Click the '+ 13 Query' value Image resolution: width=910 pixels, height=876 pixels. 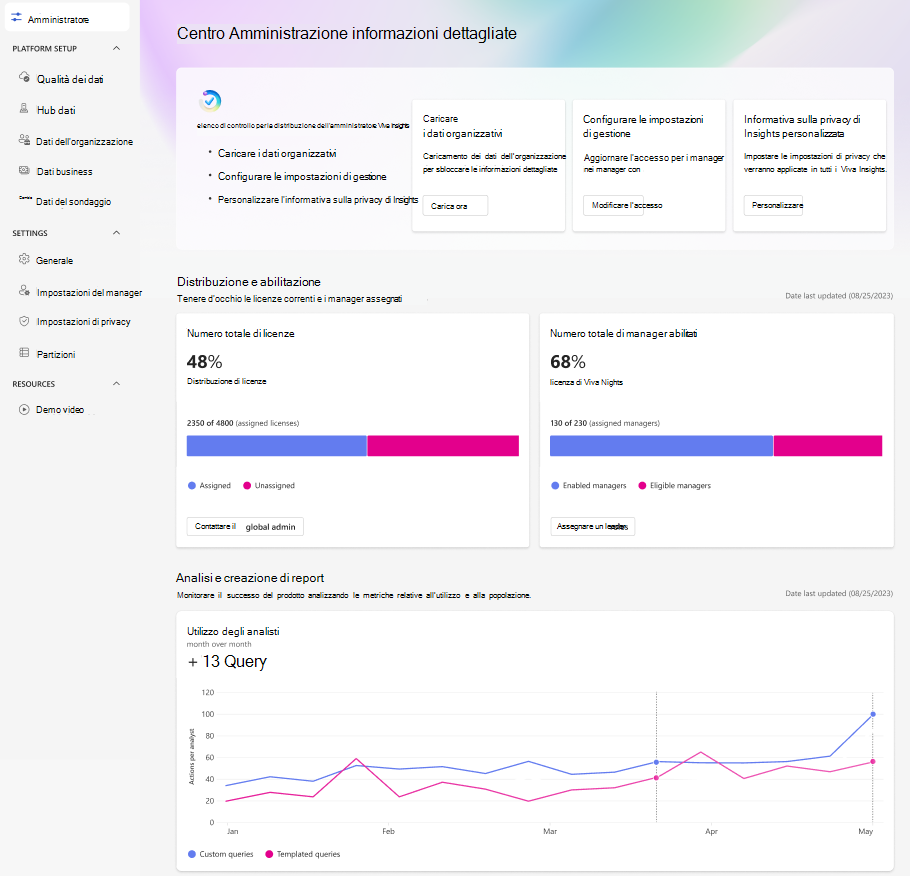pyautogui.click(x=227, y=661)
